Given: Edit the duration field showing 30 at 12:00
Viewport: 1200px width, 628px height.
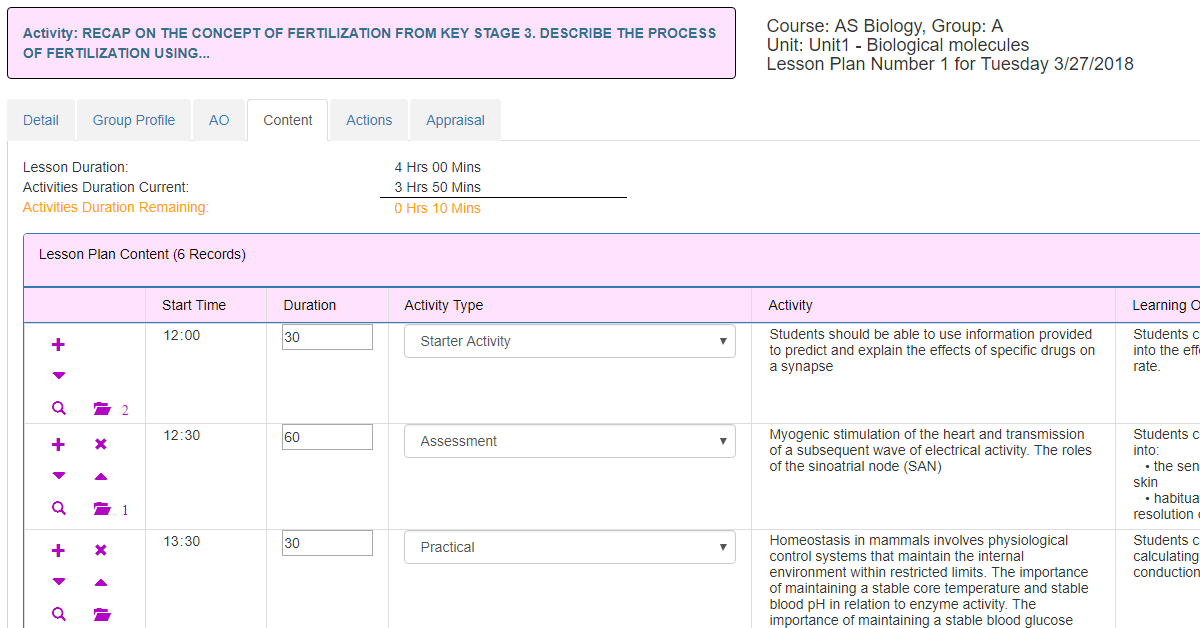Looking at the screenshot, I should pyautogui.click(x=327, y=337).
